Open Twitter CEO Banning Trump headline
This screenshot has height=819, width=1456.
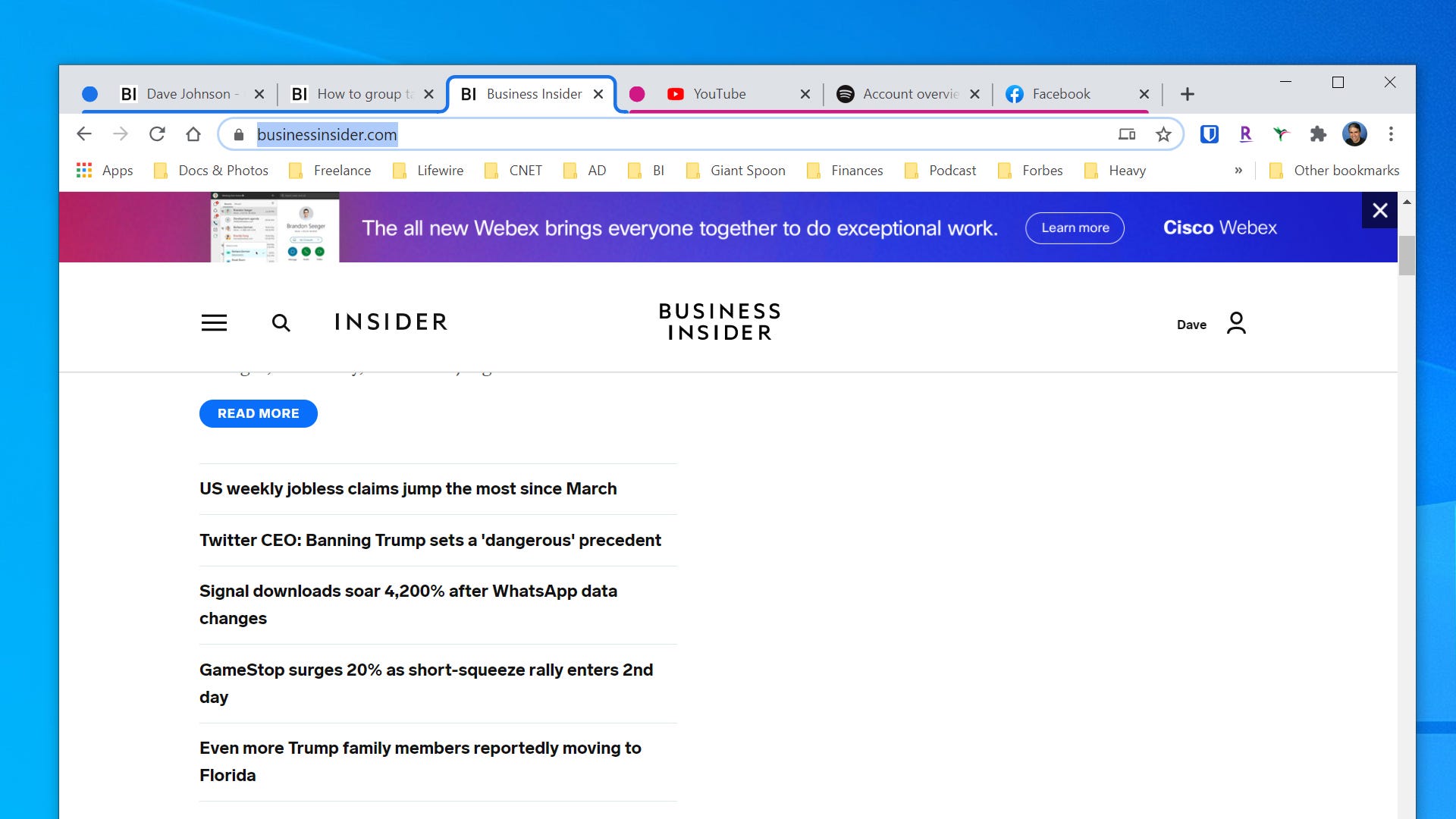point(430,540)
